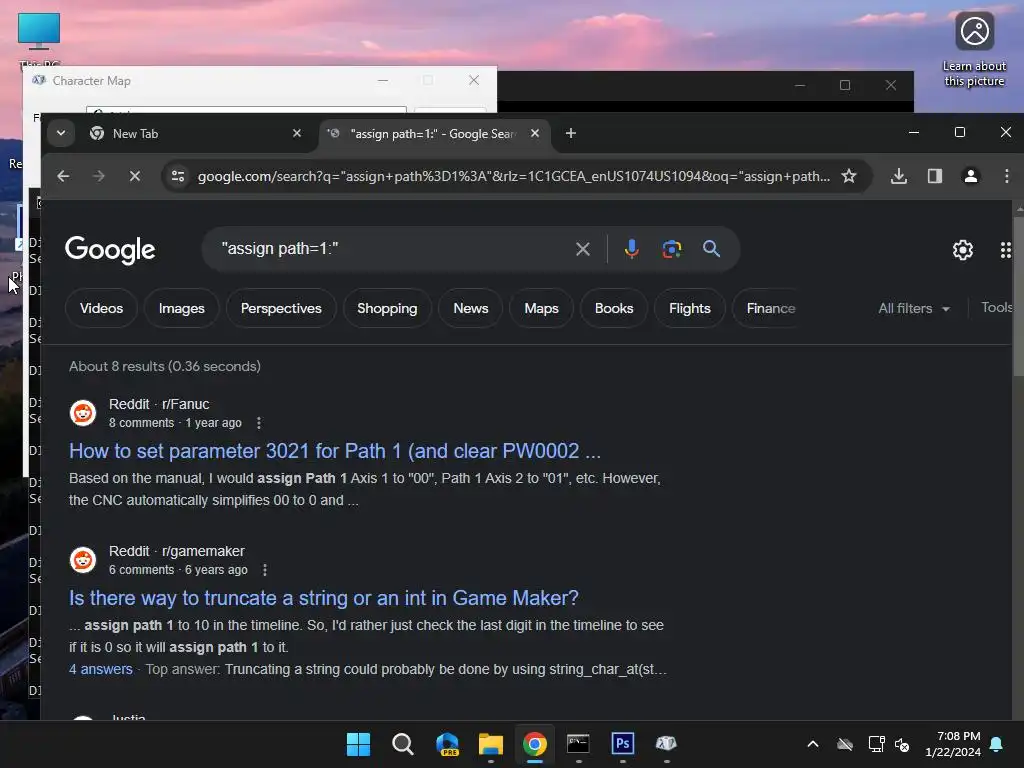Close the Google Search tab

535,133
